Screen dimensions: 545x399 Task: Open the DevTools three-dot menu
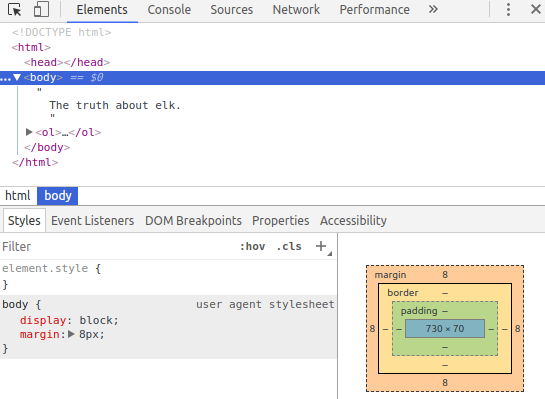508,10
